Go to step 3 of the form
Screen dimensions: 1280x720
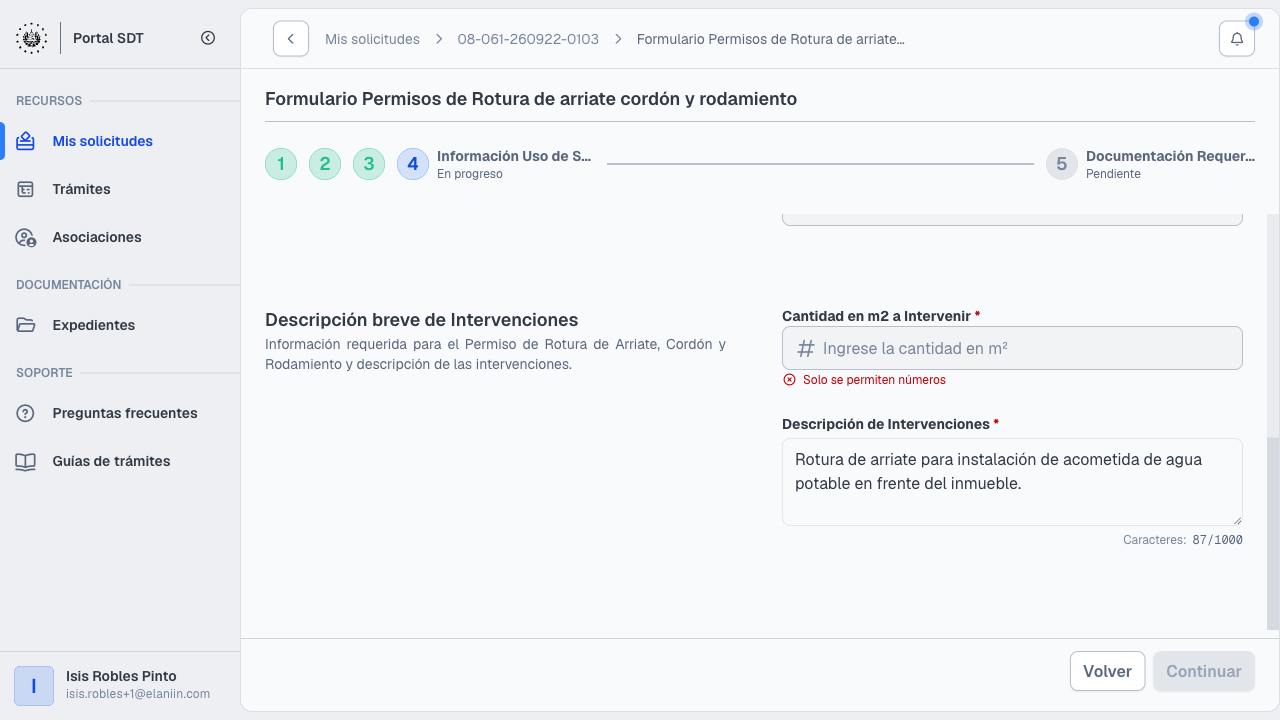click(369, 164)
